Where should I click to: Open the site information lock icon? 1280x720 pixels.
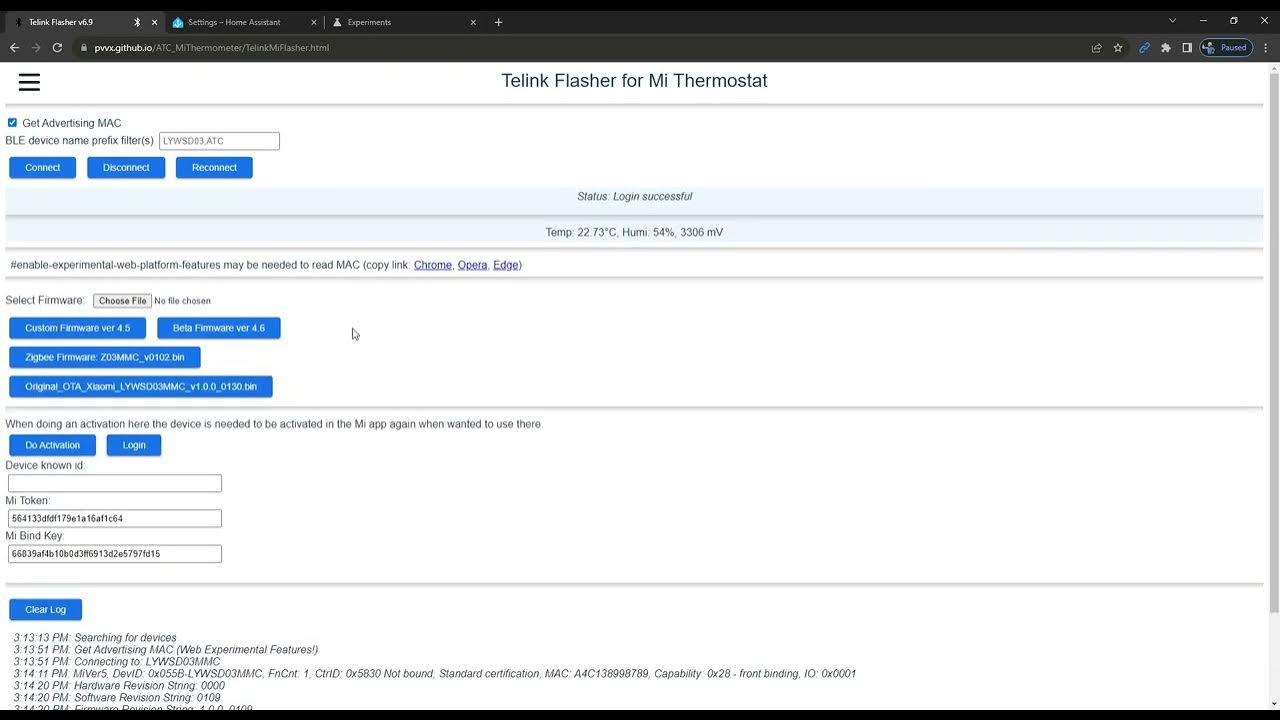(84, 47)
